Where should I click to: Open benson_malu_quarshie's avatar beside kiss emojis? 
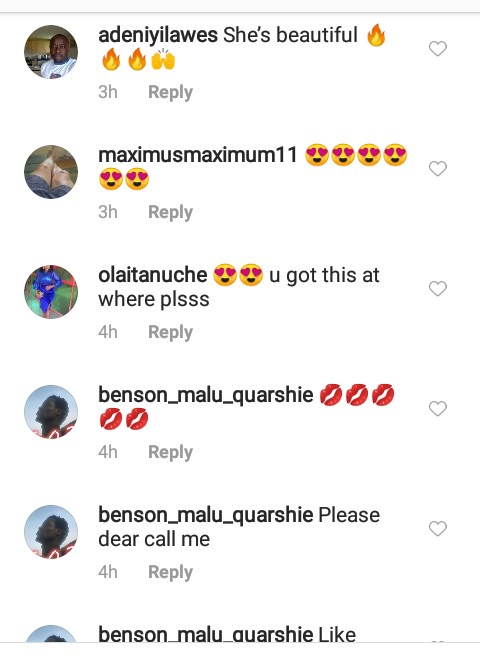tap(51, 412)
